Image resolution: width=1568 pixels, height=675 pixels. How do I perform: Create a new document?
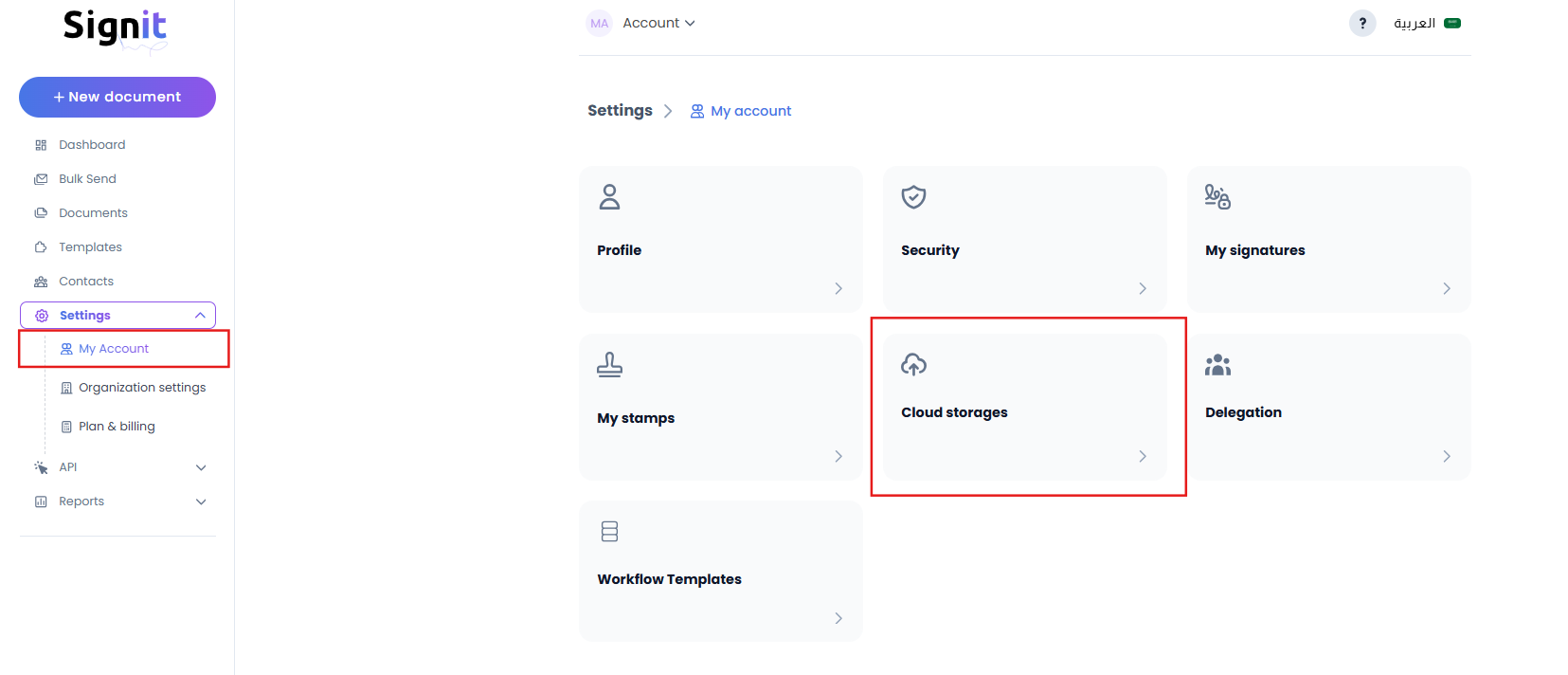click(117, 97)
